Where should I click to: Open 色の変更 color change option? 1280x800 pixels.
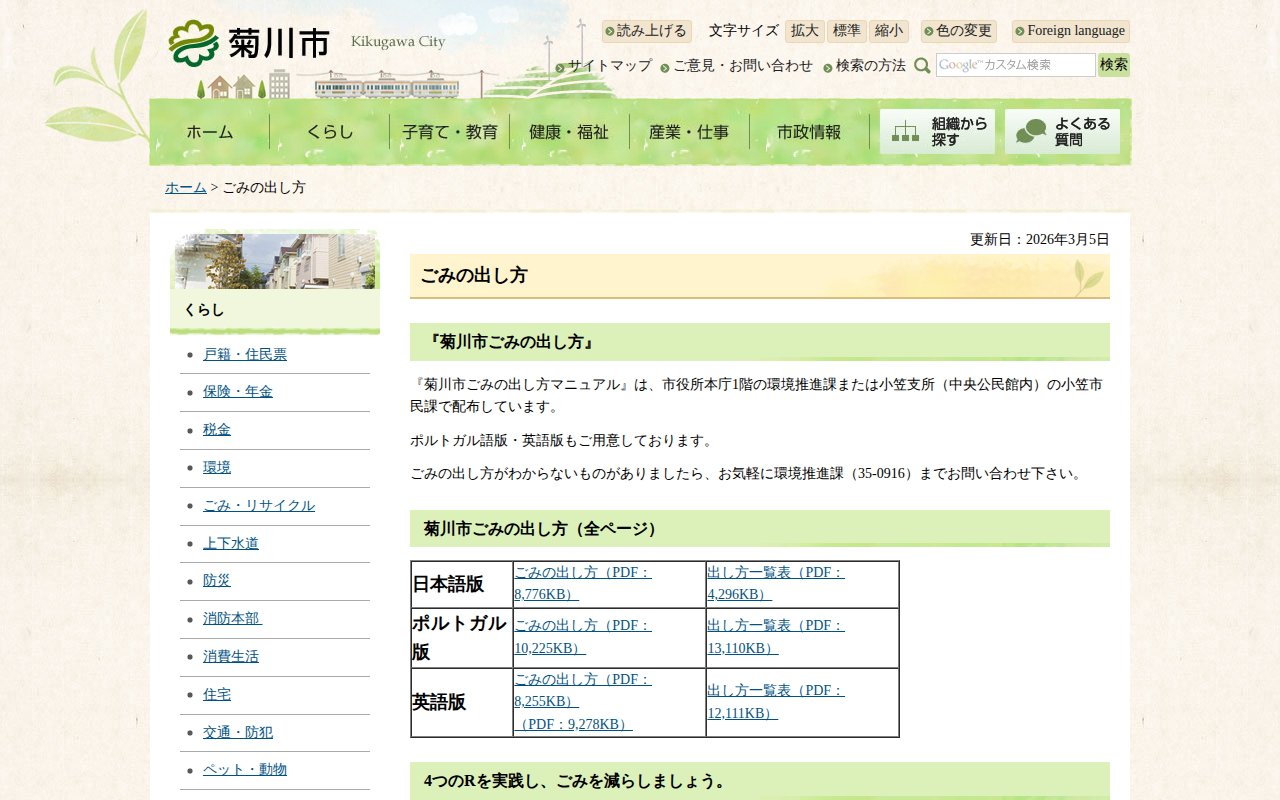(958, 31)
